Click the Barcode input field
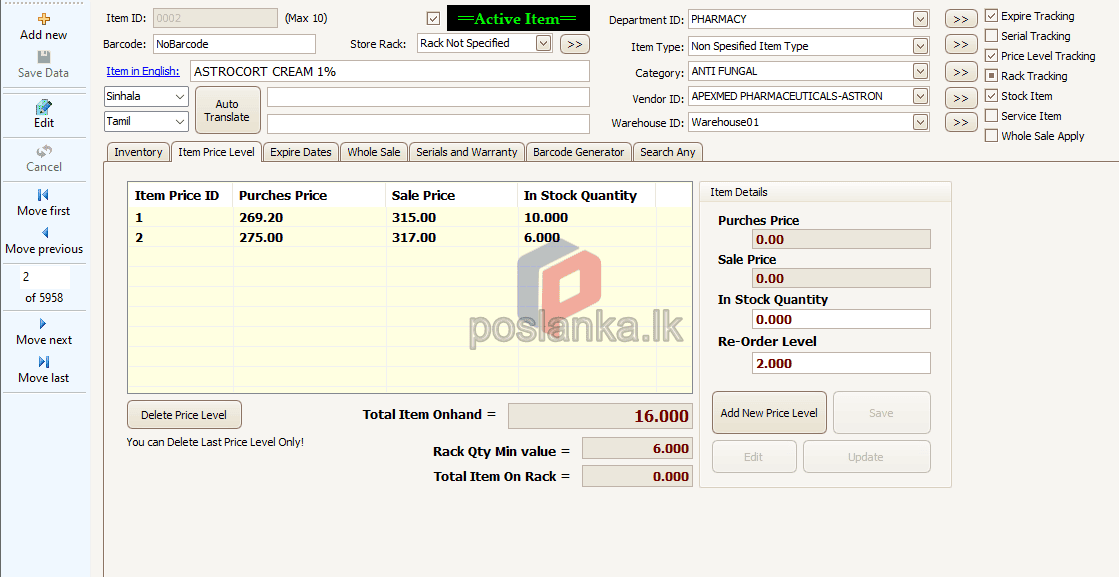The width and height of the screenshot is (1119, 577). coord(234,44)
